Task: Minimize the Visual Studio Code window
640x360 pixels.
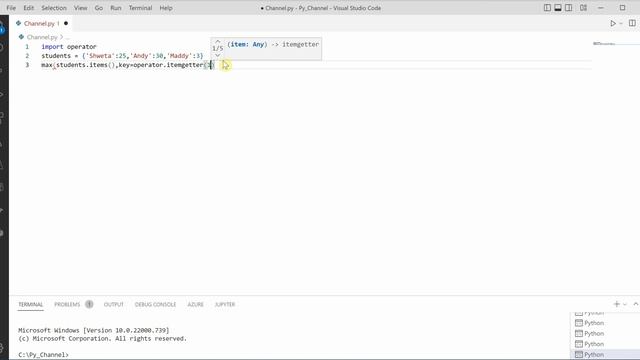Action: coord(600,8)
